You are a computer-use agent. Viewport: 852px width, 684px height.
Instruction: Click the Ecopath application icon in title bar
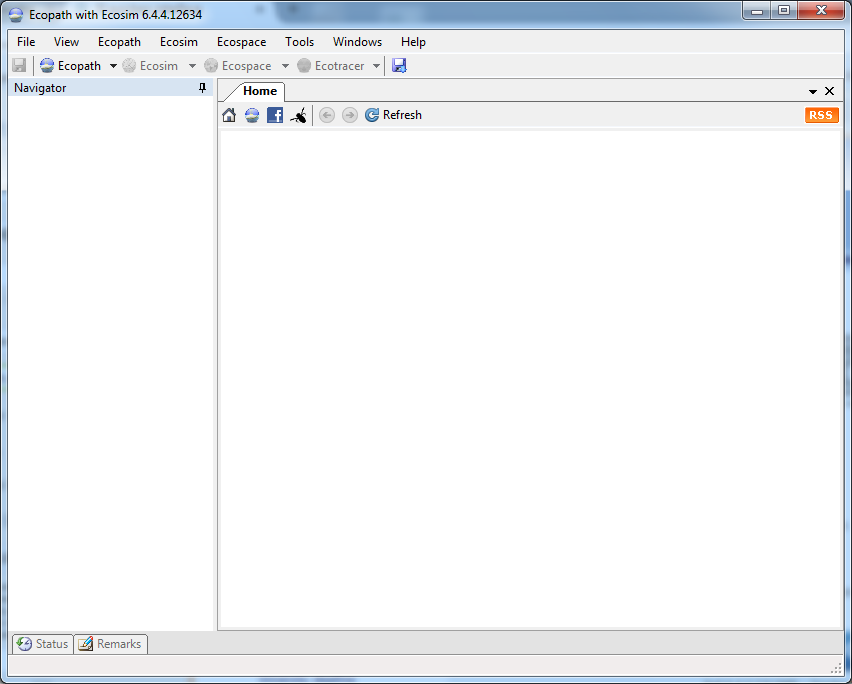coord(16,15)
